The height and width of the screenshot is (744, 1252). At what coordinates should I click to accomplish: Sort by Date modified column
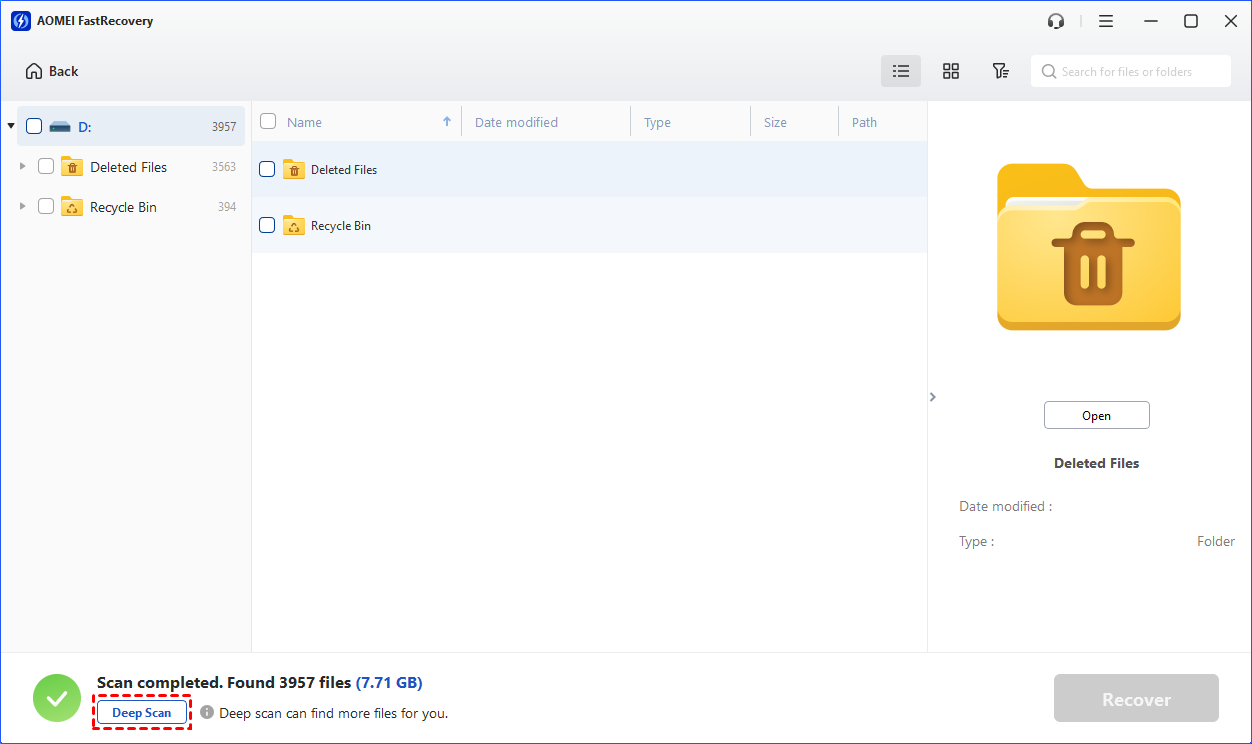pyautogui.click(x=516, y=122)
